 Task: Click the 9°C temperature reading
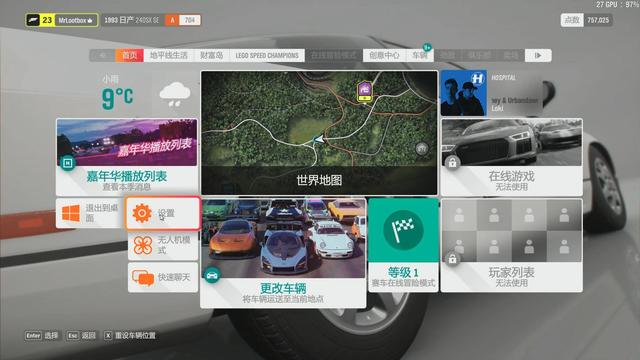click(x=118, y=98)
